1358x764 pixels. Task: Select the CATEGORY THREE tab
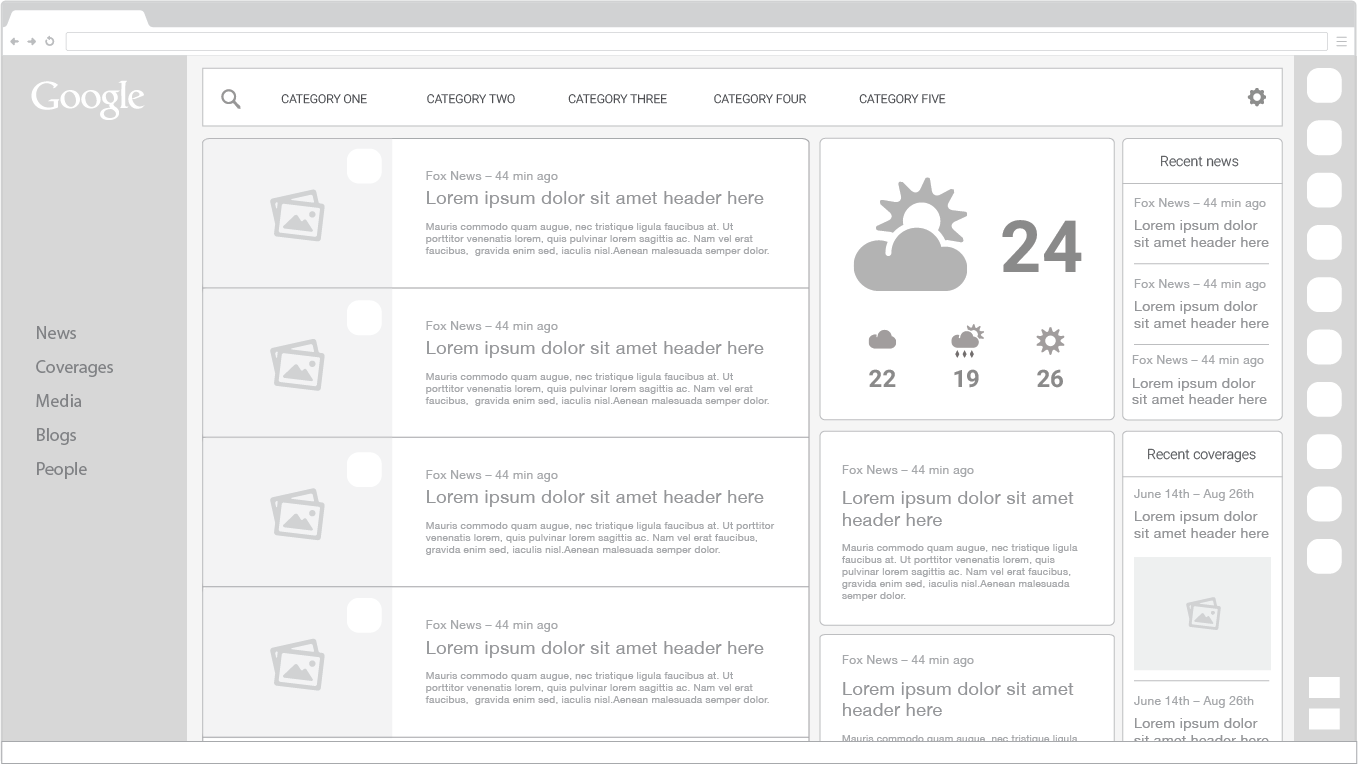coord(617,99)
